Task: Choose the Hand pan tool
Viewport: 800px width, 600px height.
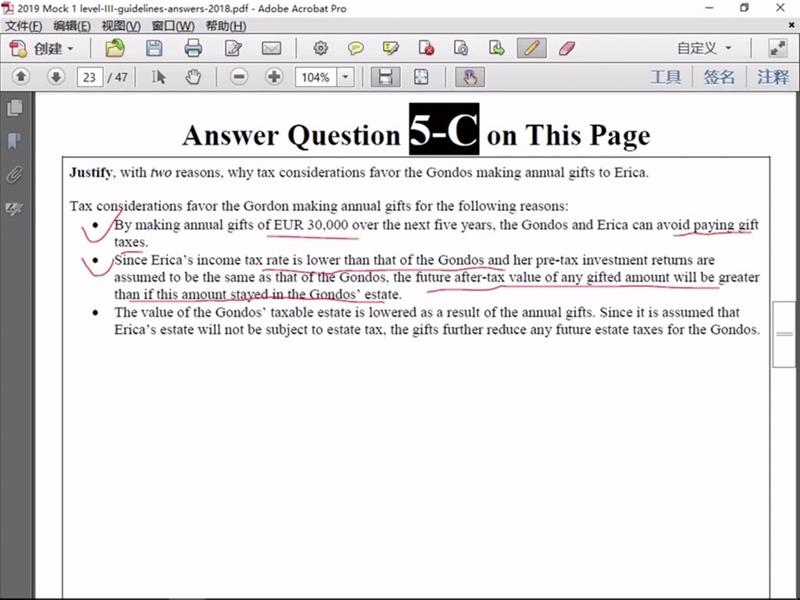Action: [193, 77]
